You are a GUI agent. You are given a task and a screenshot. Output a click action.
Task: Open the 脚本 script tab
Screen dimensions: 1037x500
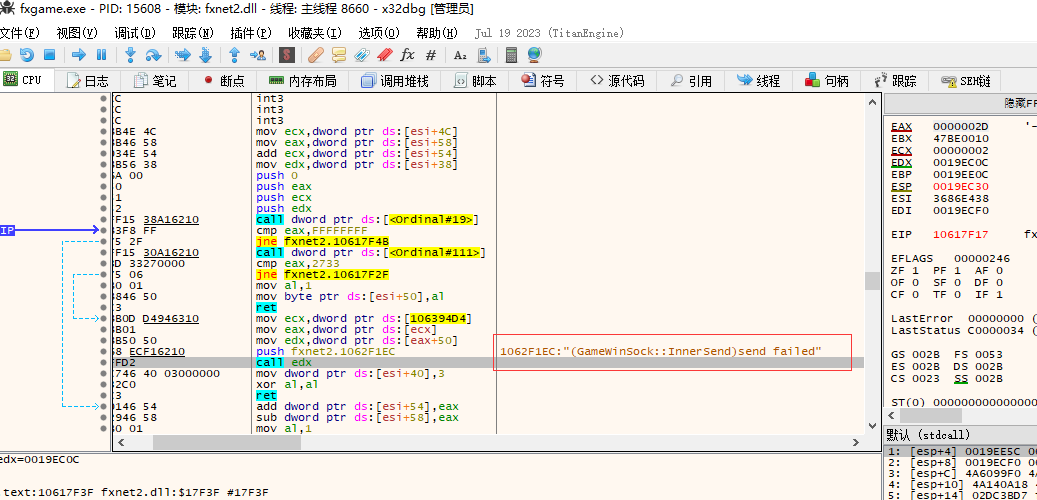475,81
